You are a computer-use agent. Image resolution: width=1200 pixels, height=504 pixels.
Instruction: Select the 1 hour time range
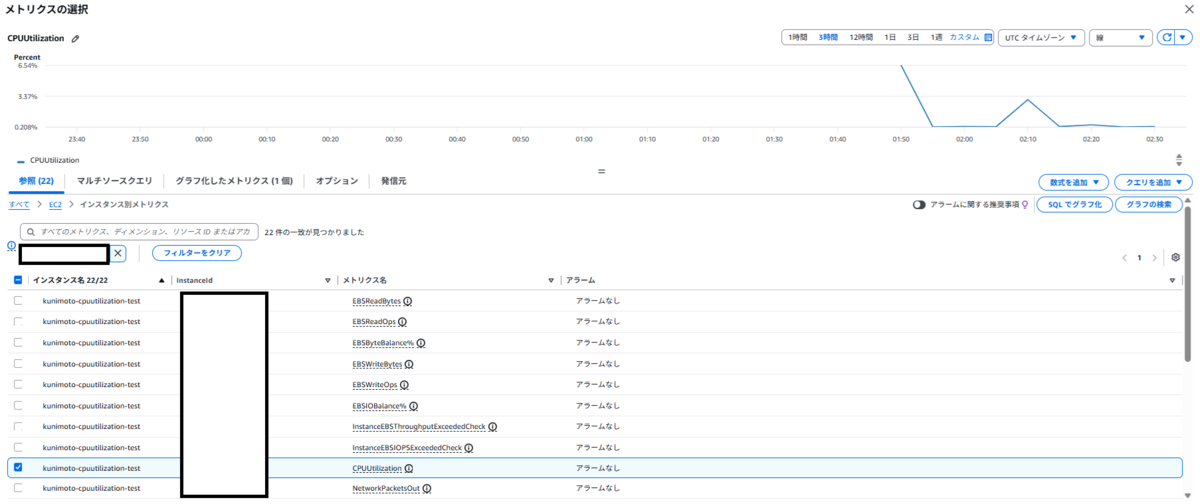coord(797,37)
